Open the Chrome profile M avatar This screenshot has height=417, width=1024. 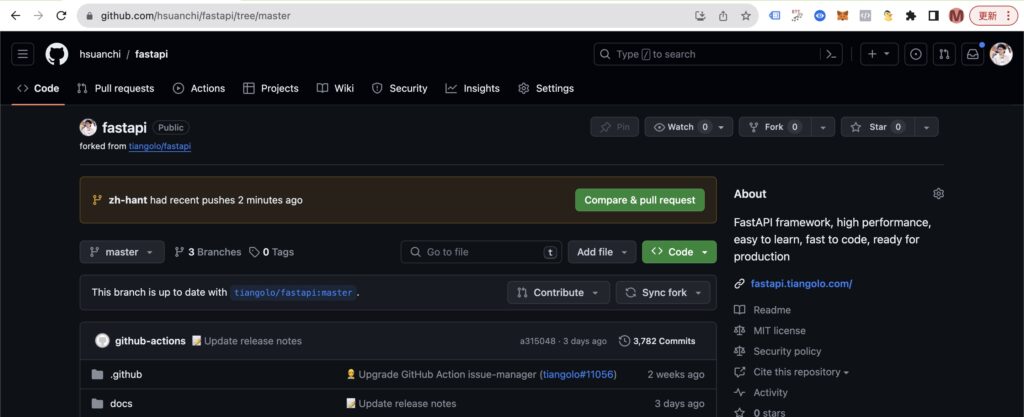click(x=956, y=16)
